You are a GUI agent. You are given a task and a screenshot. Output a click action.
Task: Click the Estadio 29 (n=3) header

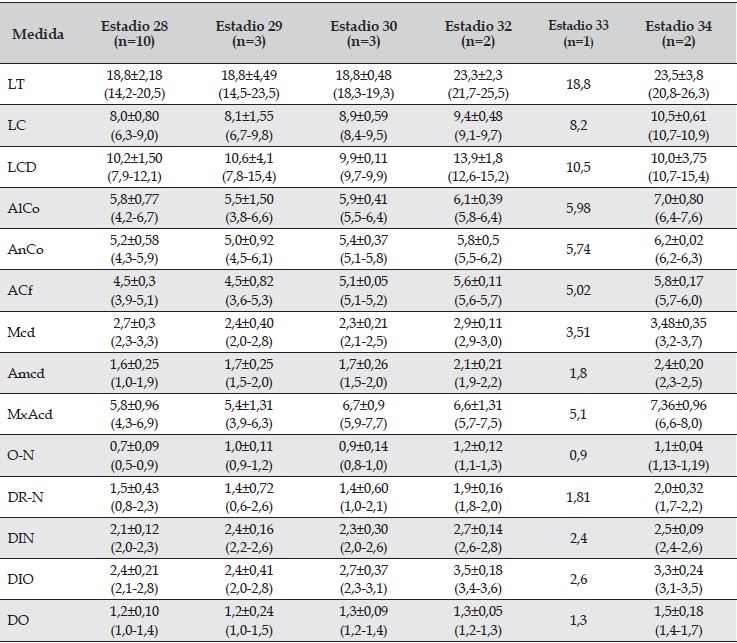click(247, 35)
